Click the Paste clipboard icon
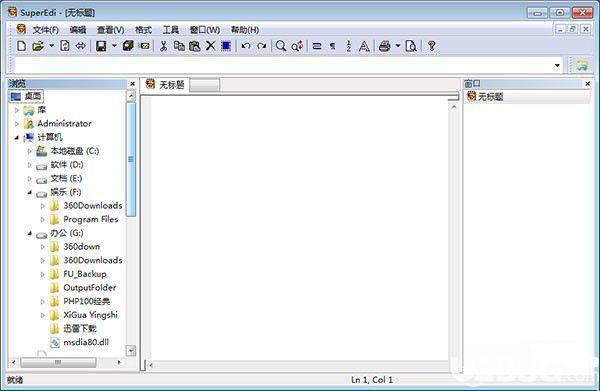The image size is (600, 391). coord(195,46)
